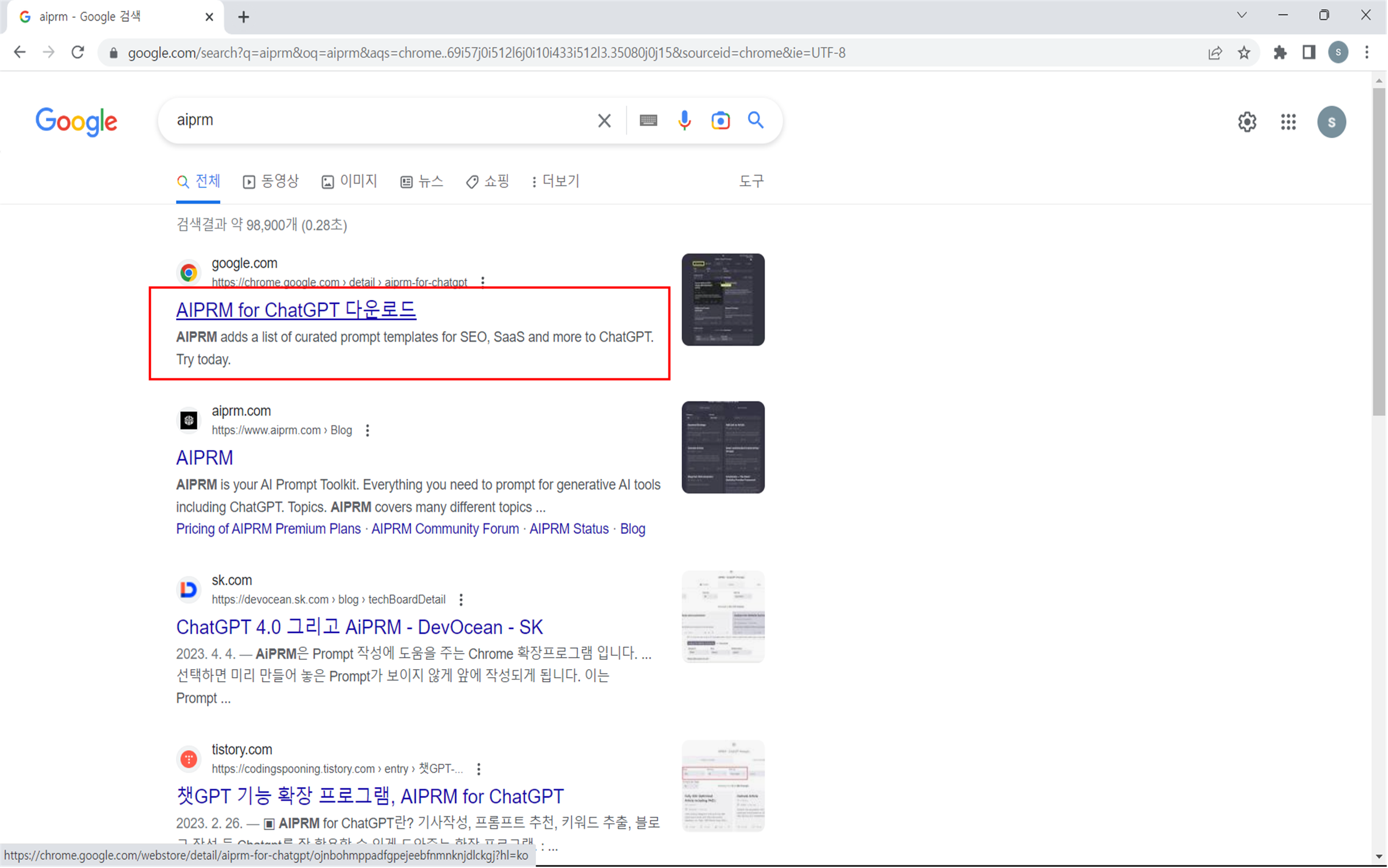1388x868 pixels.
Task: Go to Google homepage via logo
Action: (x=76, y=122)
